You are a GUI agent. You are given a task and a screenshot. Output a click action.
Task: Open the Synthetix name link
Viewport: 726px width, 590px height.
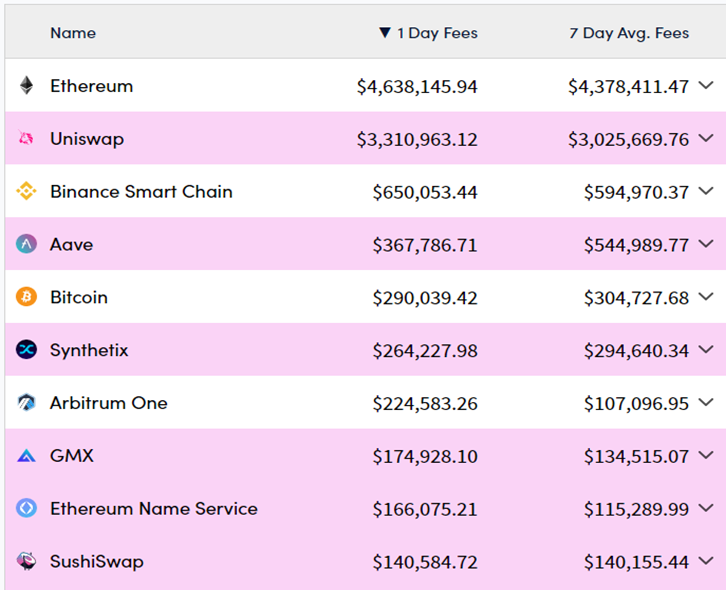89,350
